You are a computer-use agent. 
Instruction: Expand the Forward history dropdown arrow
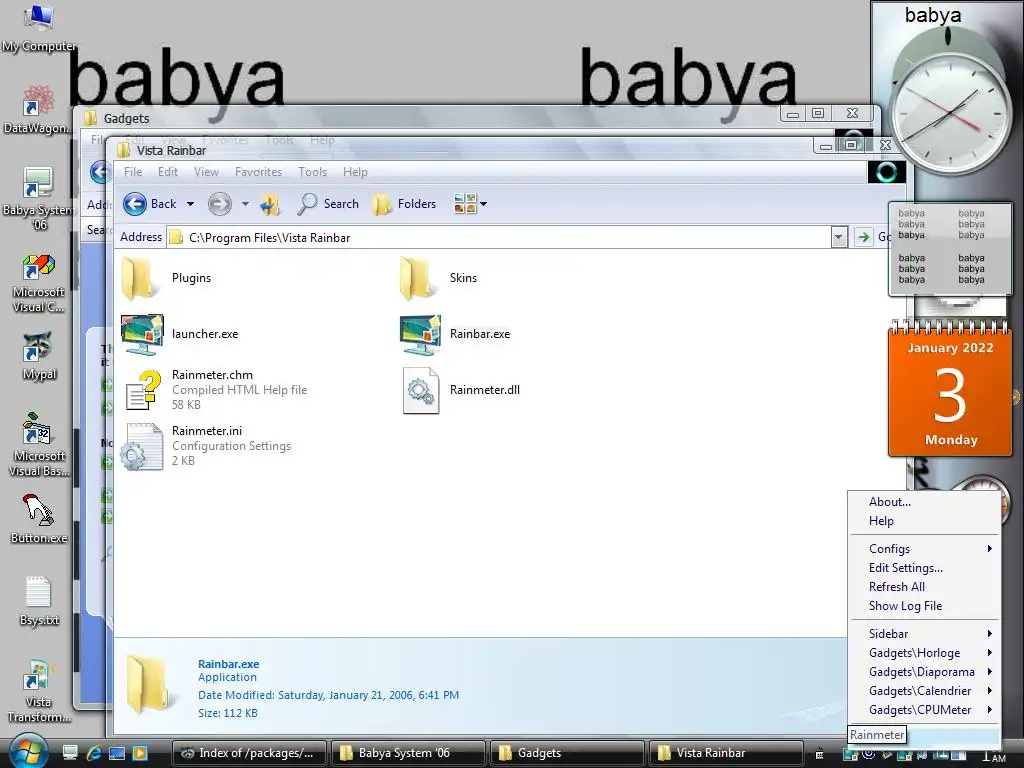[246, 204]
